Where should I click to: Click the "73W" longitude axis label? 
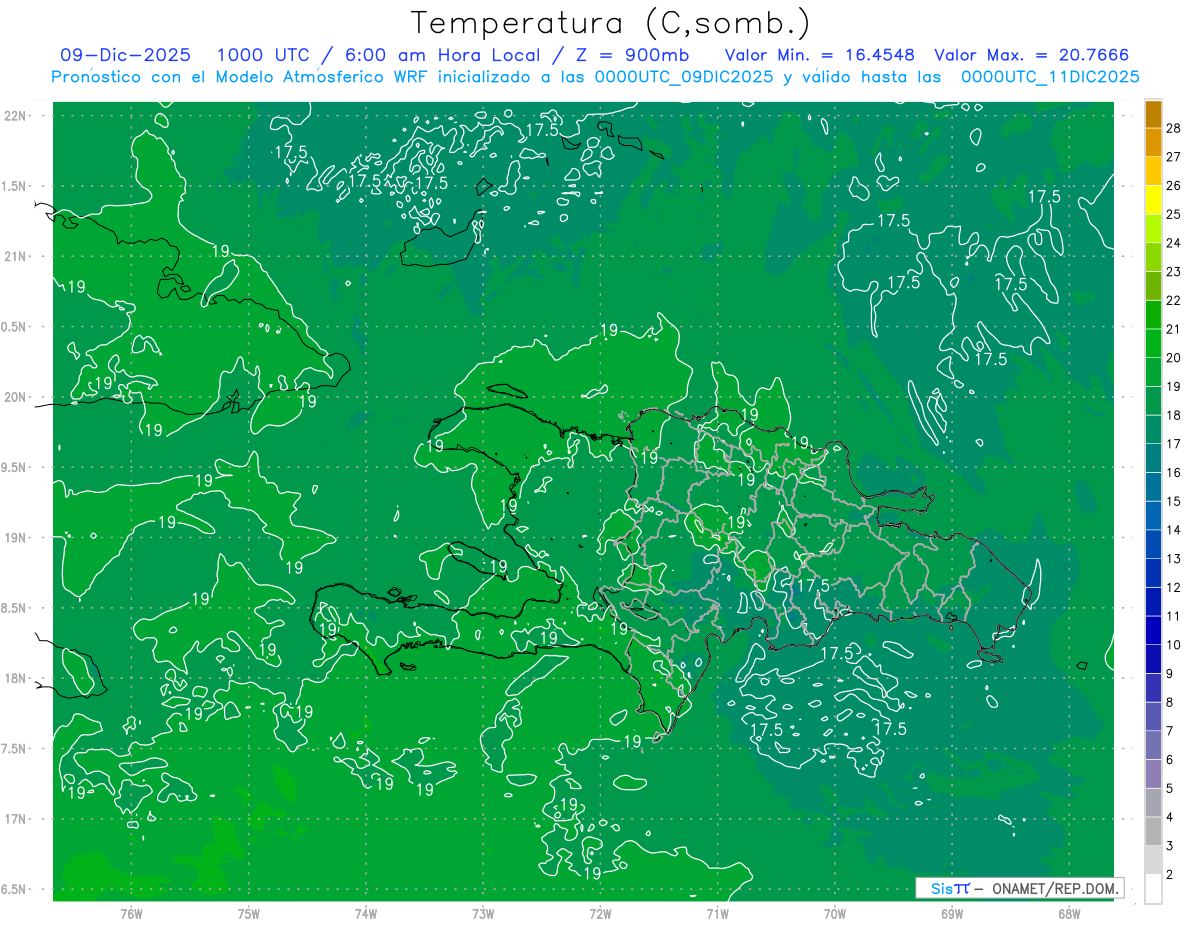click(482, 913)
